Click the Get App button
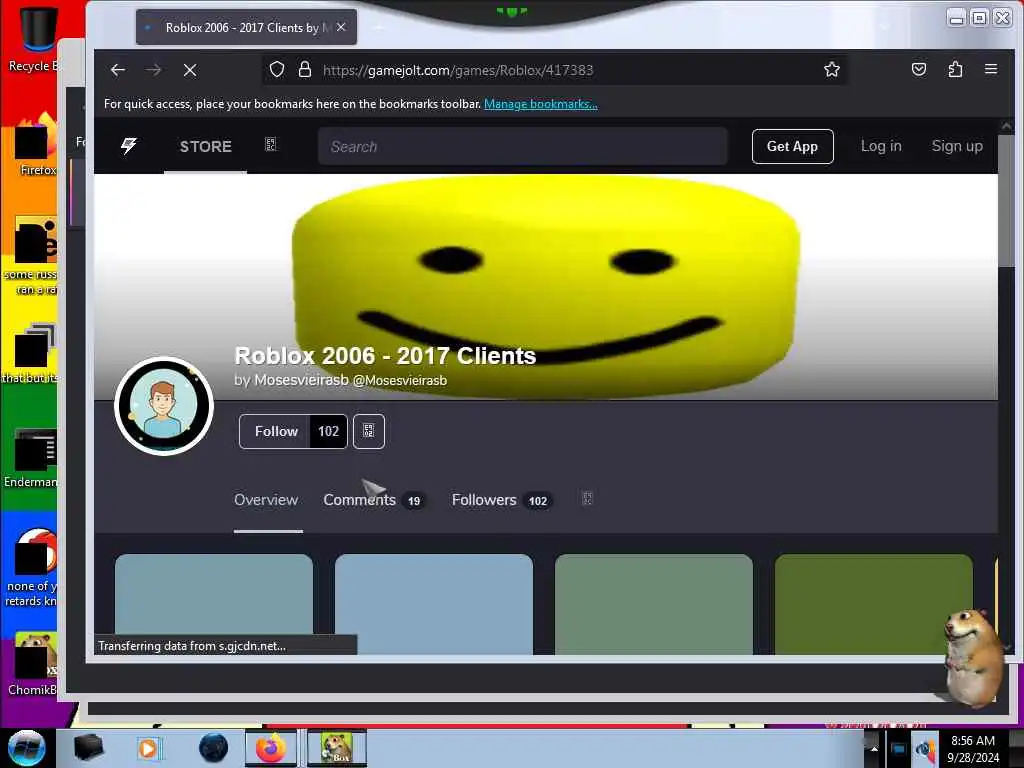This screenshot has height=768, width=1024. pos(792,146)
